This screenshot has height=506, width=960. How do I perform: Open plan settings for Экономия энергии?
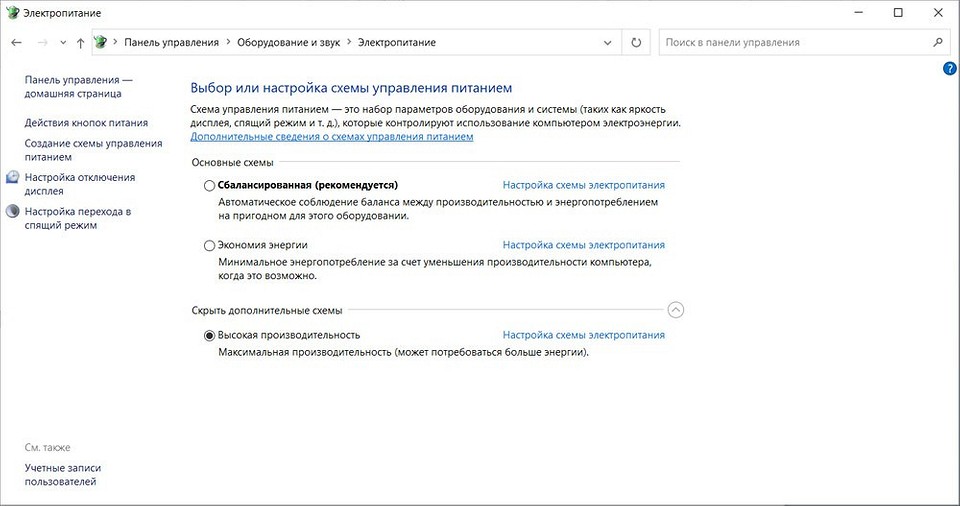click(583, 245)
